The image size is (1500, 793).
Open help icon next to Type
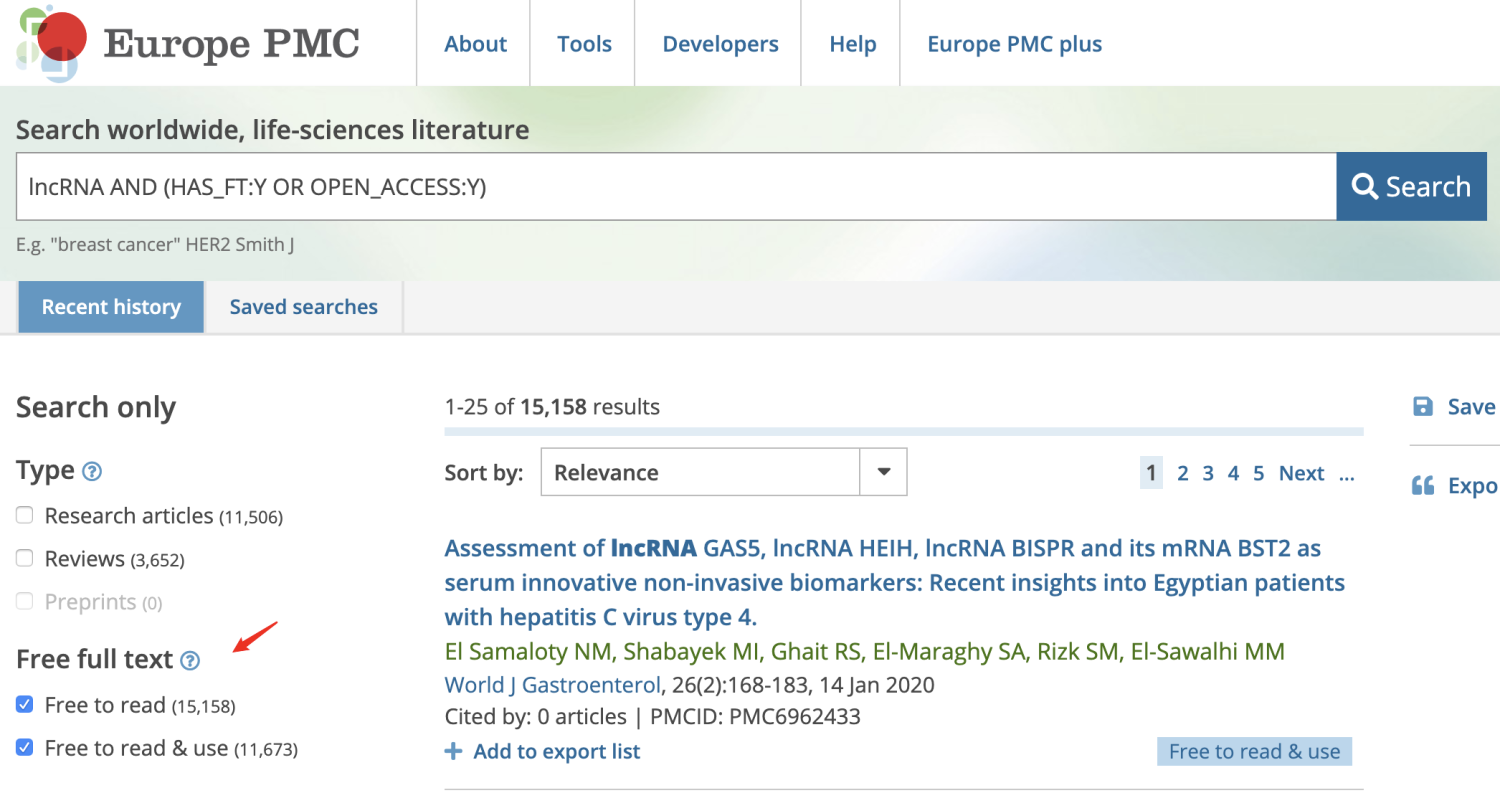[x=92, y=471]
